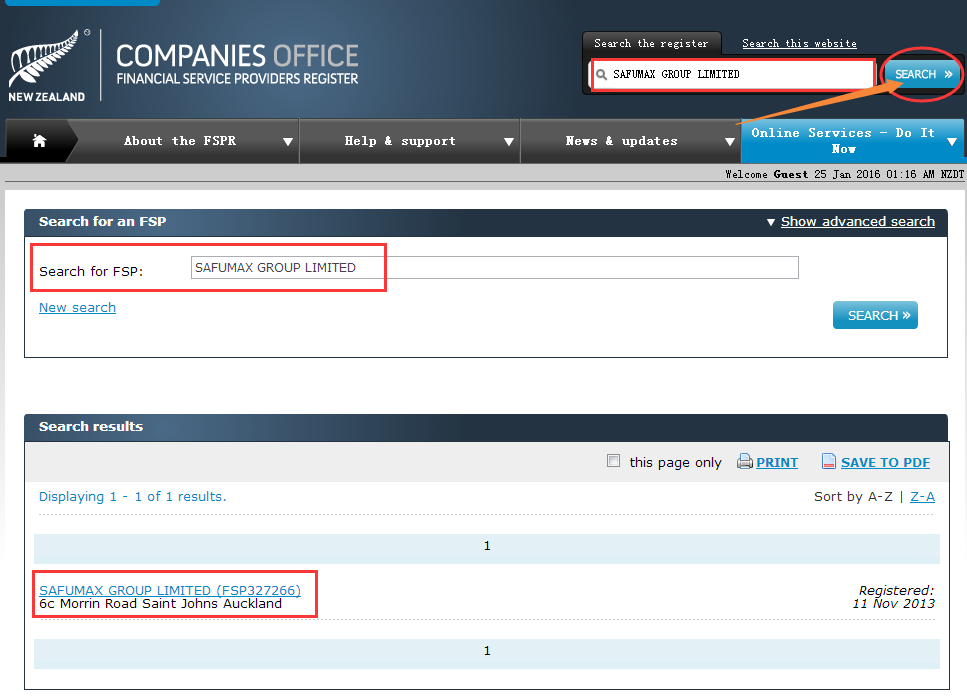Click the Welcome Guest date text
This screenshot has width=967, height=698.
pos(844,174)
